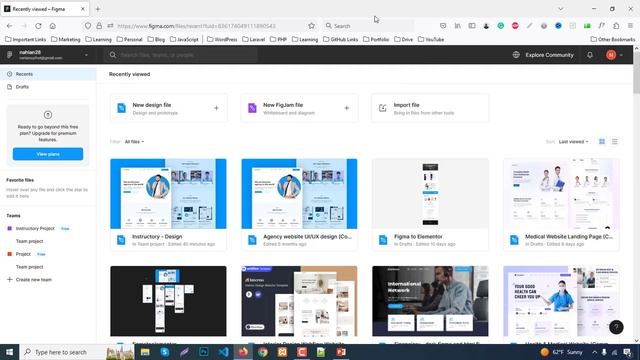Open the International Network design thumbnail
640x360 pixels.
coord(430,301)
